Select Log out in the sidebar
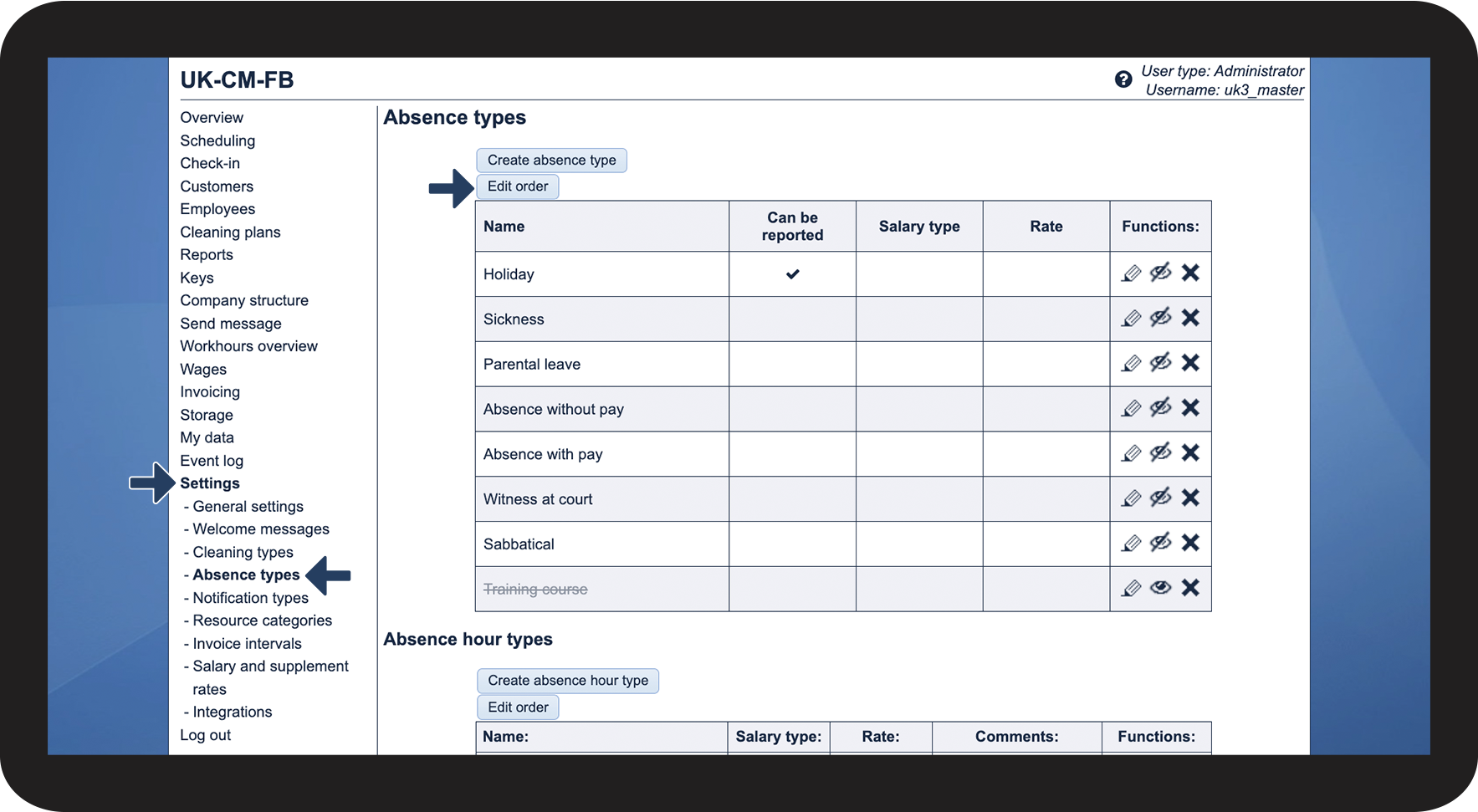The height and width of the screenshot is (812, 1478). pos(205,734)
